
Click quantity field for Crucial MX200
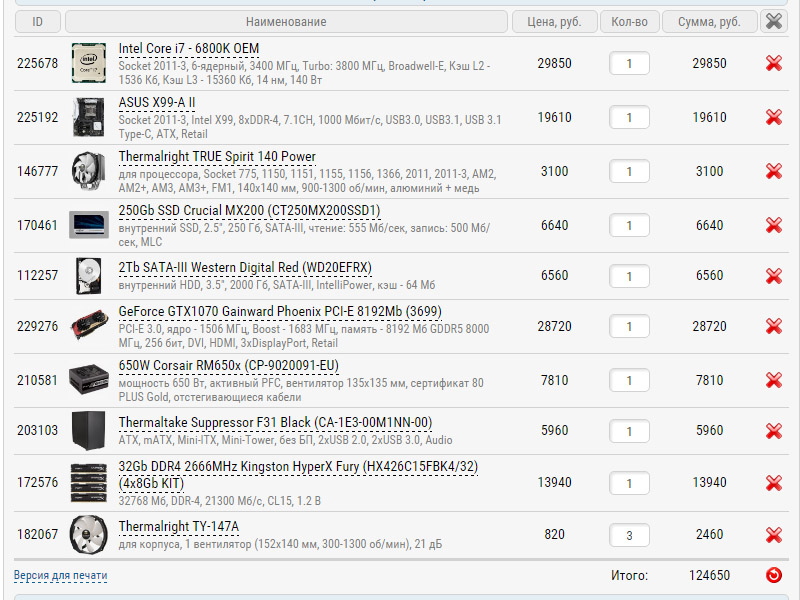point(629,226)
